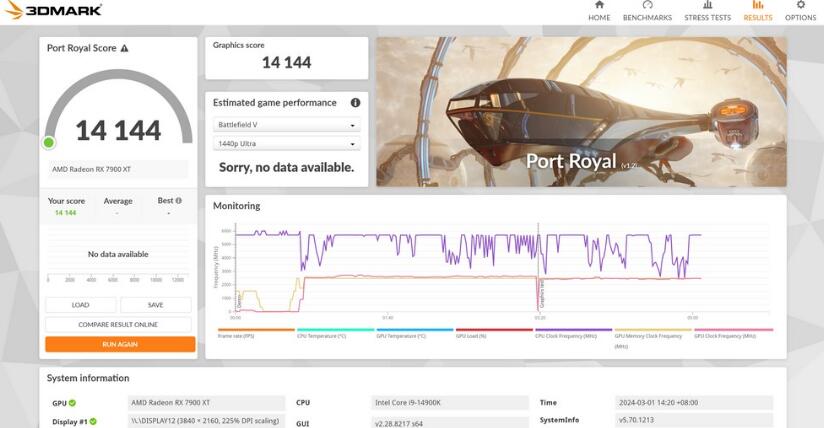
Task: Click the System information heading
Action: coord(88,378)
